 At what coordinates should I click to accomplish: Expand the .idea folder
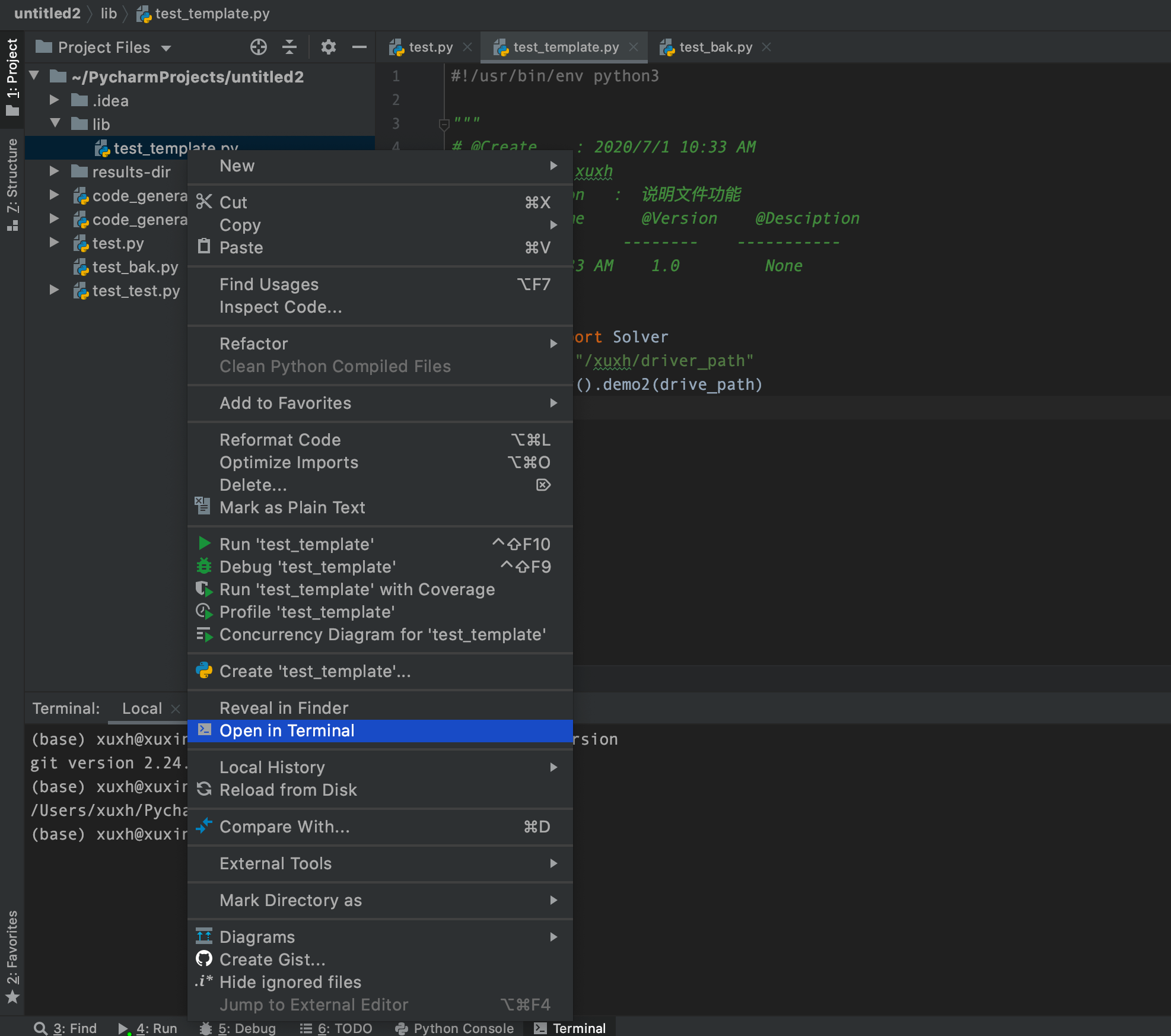[x=55, y=100]
